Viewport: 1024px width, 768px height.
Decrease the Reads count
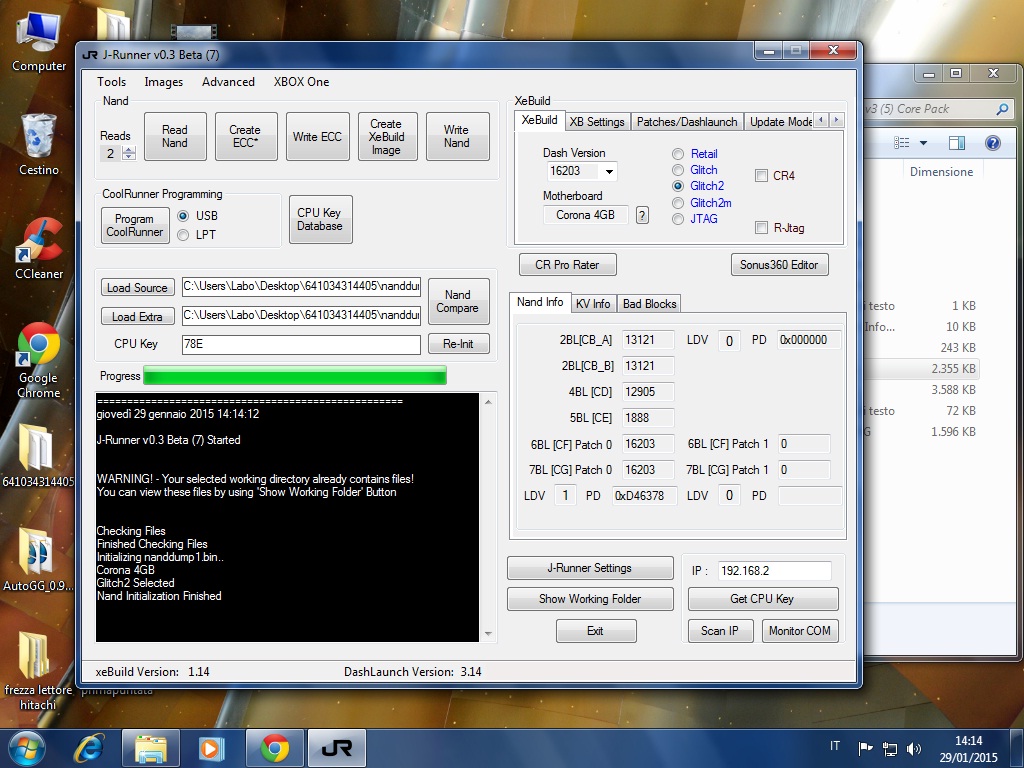pos(129,157)
